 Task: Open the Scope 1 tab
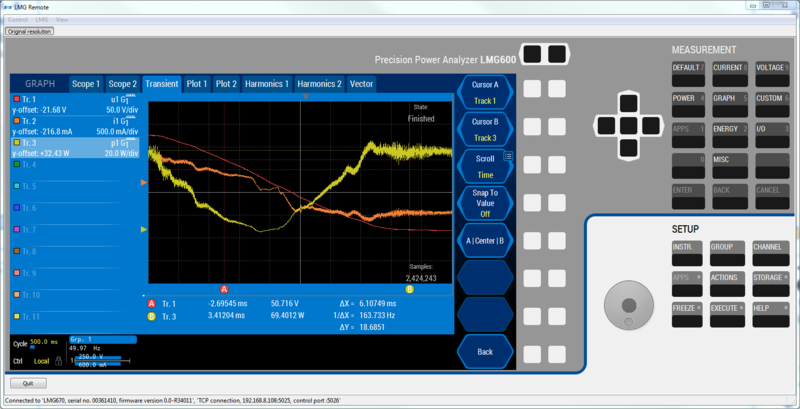[x=86, y=84]
